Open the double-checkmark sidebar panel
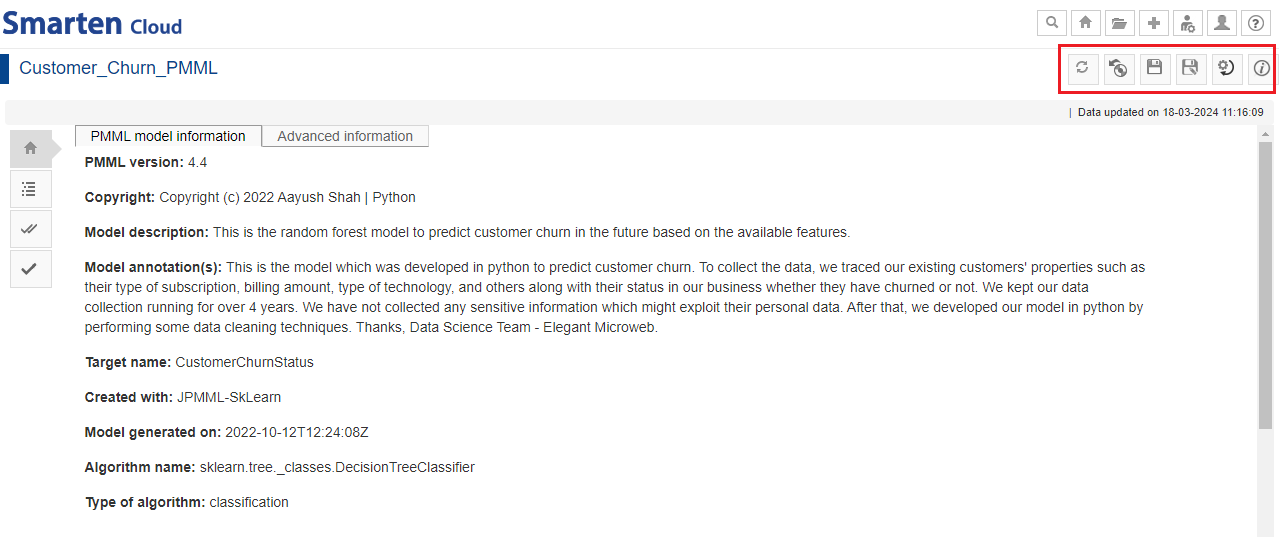 click(30, 228)
